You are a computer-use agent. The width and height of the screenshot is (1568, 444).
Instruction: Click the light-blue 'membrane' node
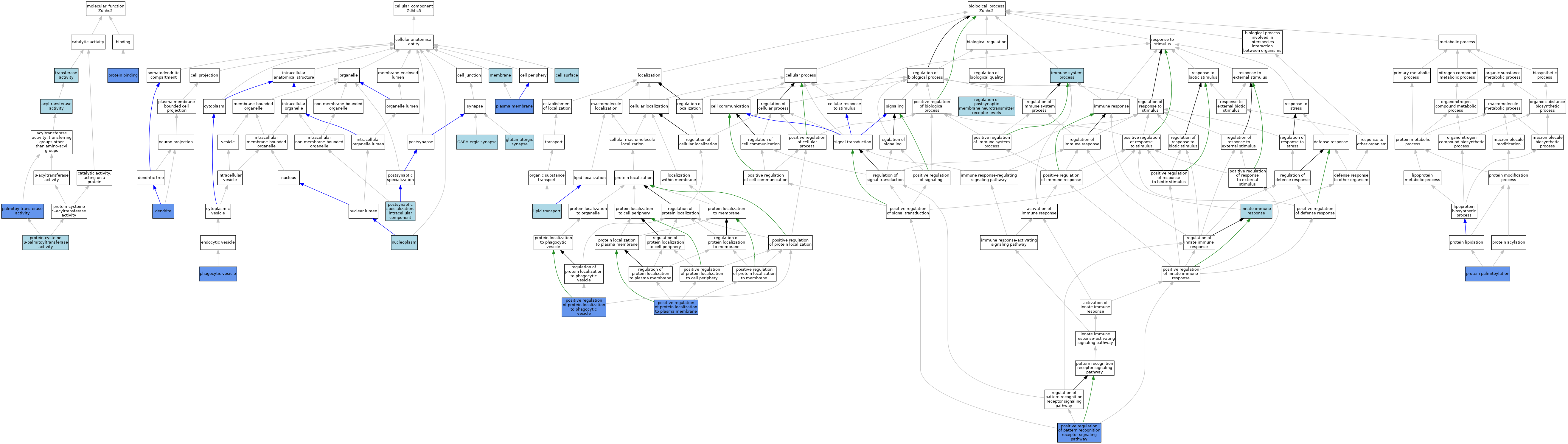pyautogui.click(x=500, y=75)
